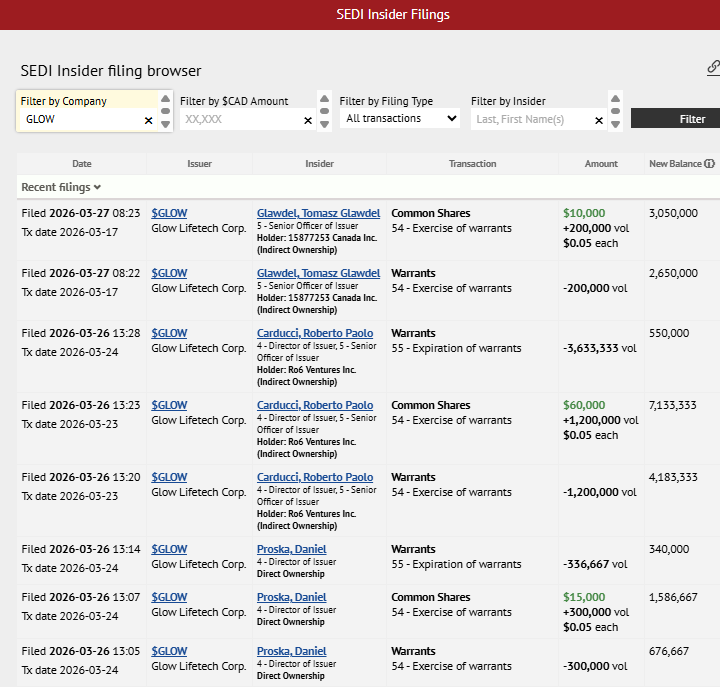Click the 7,133,333 new balance value
Image resolution: width=720 pixels, height=687 pixels.
(x=672, y=405)
